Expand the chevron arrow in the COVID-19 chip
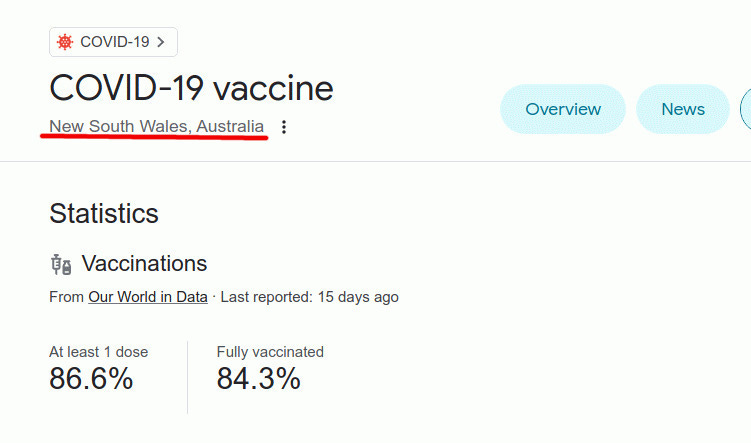Image resolution: width=751 pixels, height=443 pixels. [x=161, y=42]
